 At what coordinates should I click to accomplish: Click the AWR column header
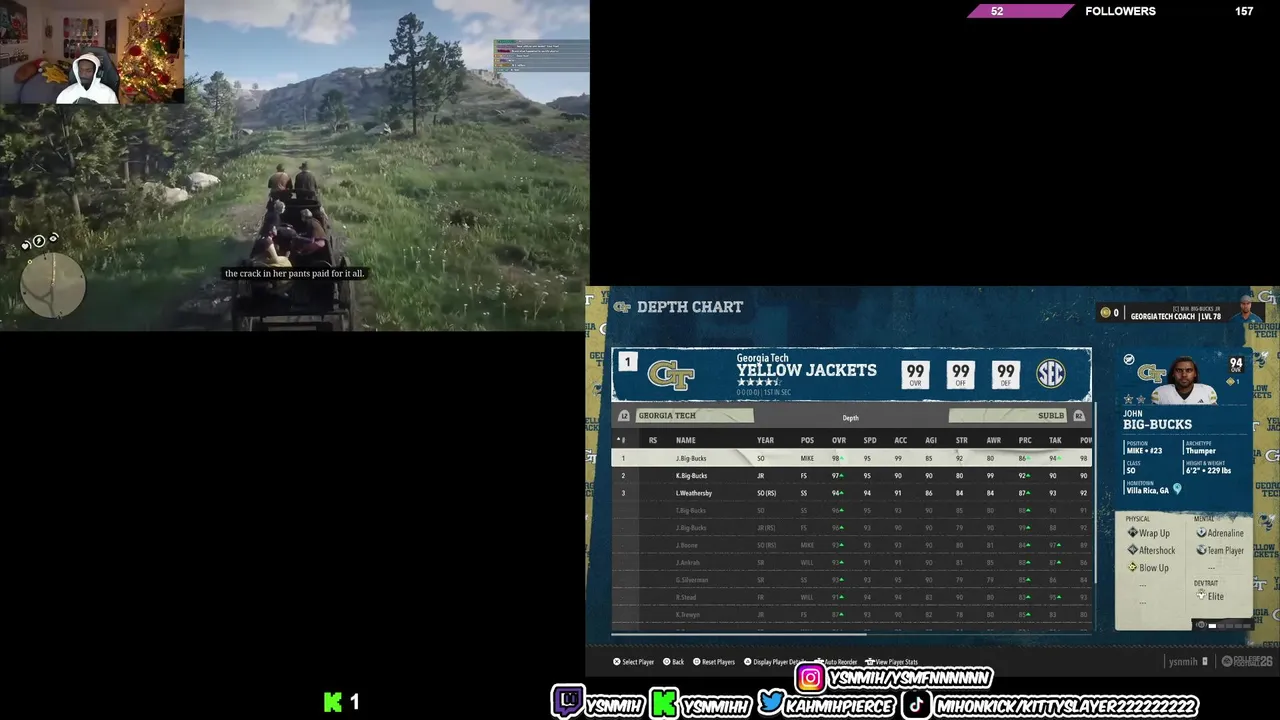coord(993,440)
